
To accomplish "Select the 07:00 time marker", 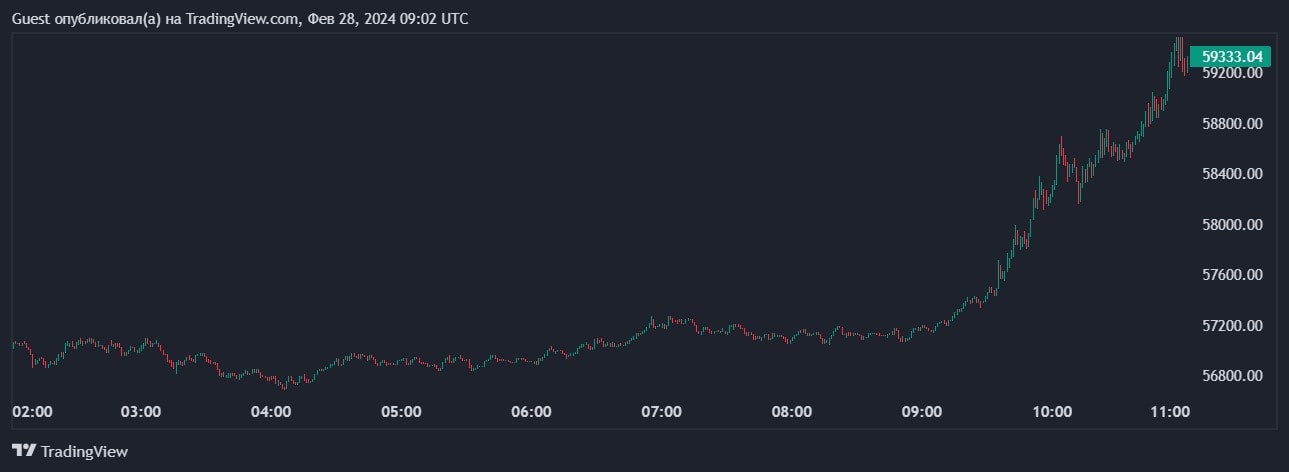I will [661, 411].
